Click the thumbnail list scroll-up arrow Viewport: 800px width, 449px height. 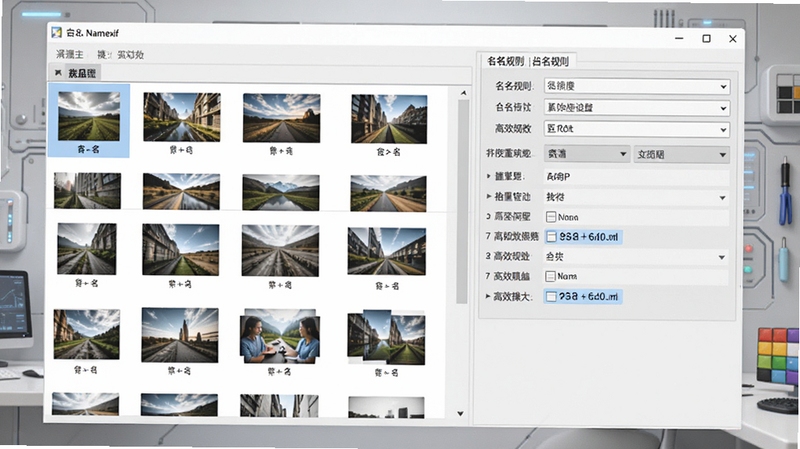pyautogui.click(x=463, y=93)
